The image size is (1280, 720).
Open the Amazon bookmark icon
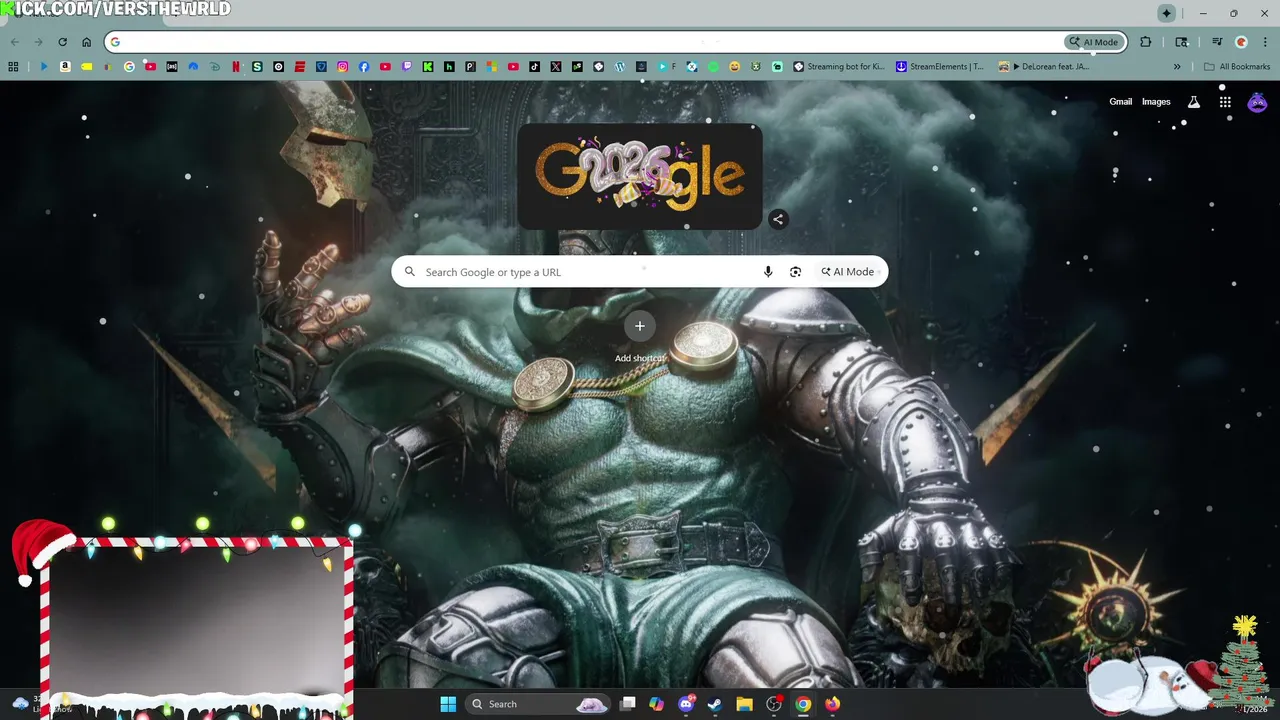pos(65,67)
